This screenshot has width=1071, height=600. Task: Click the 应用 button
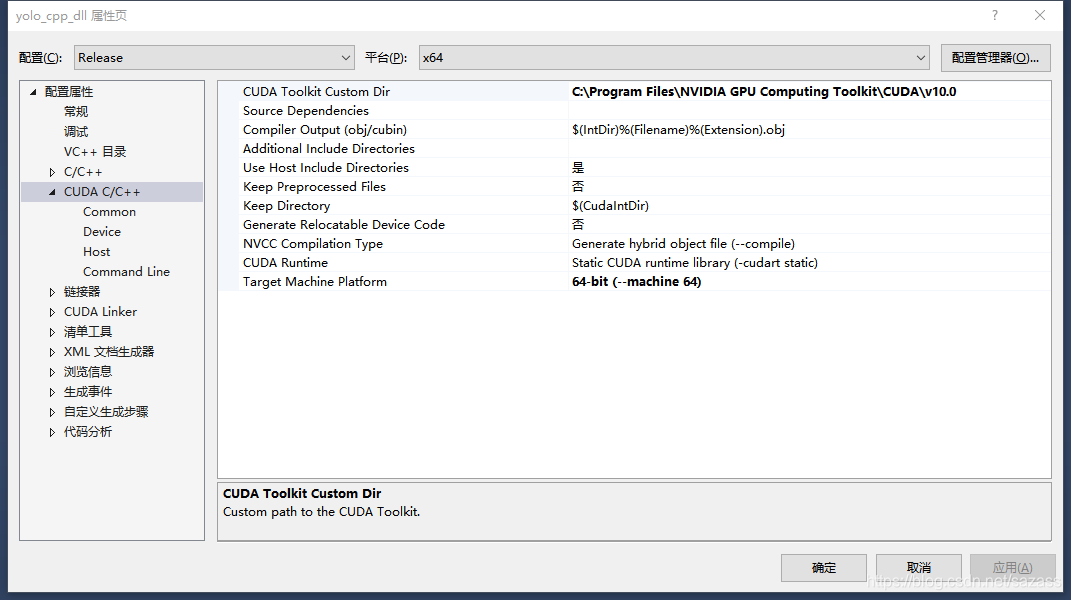click(1013, 567)
